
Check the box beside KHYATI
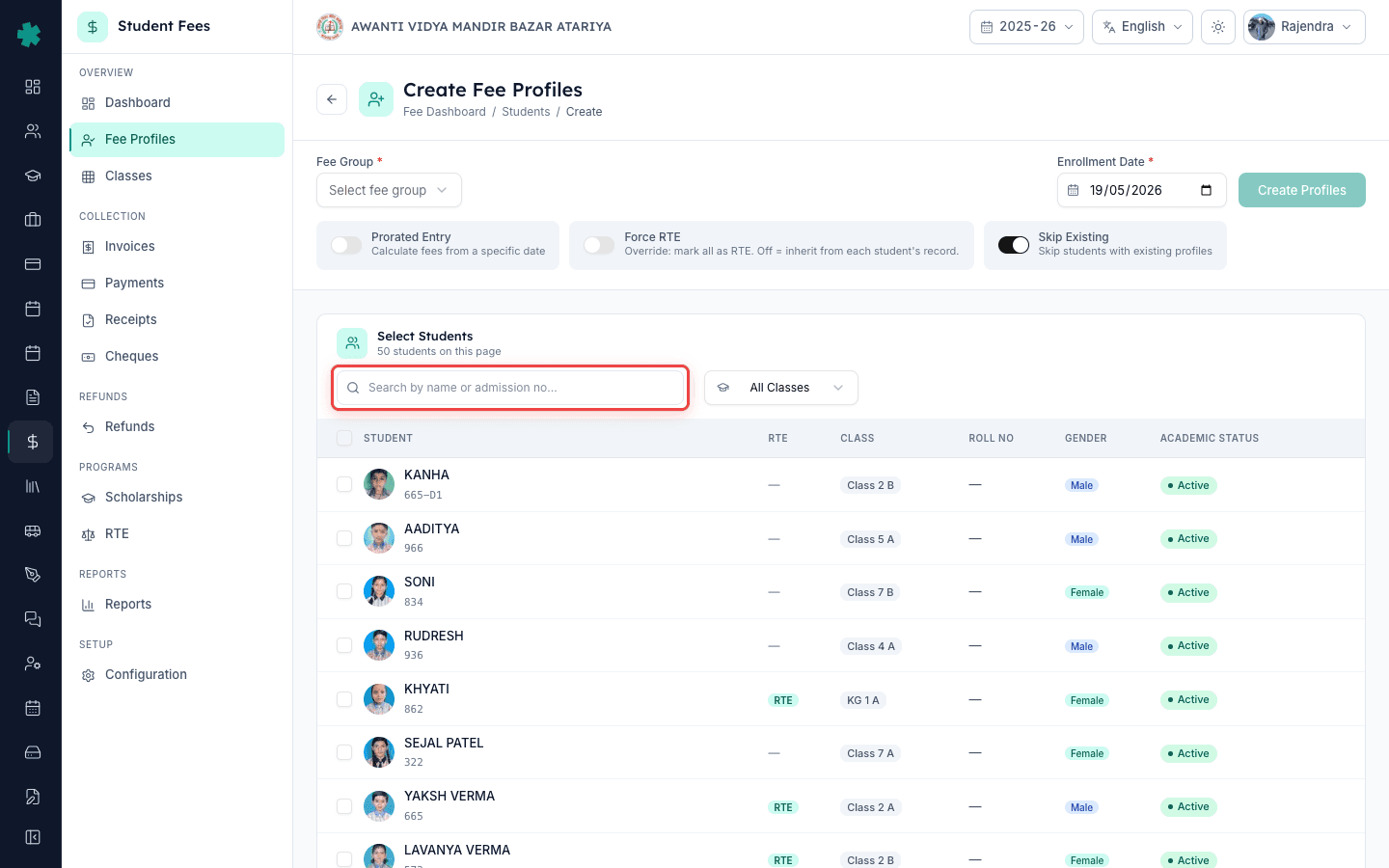pos(344,698)
